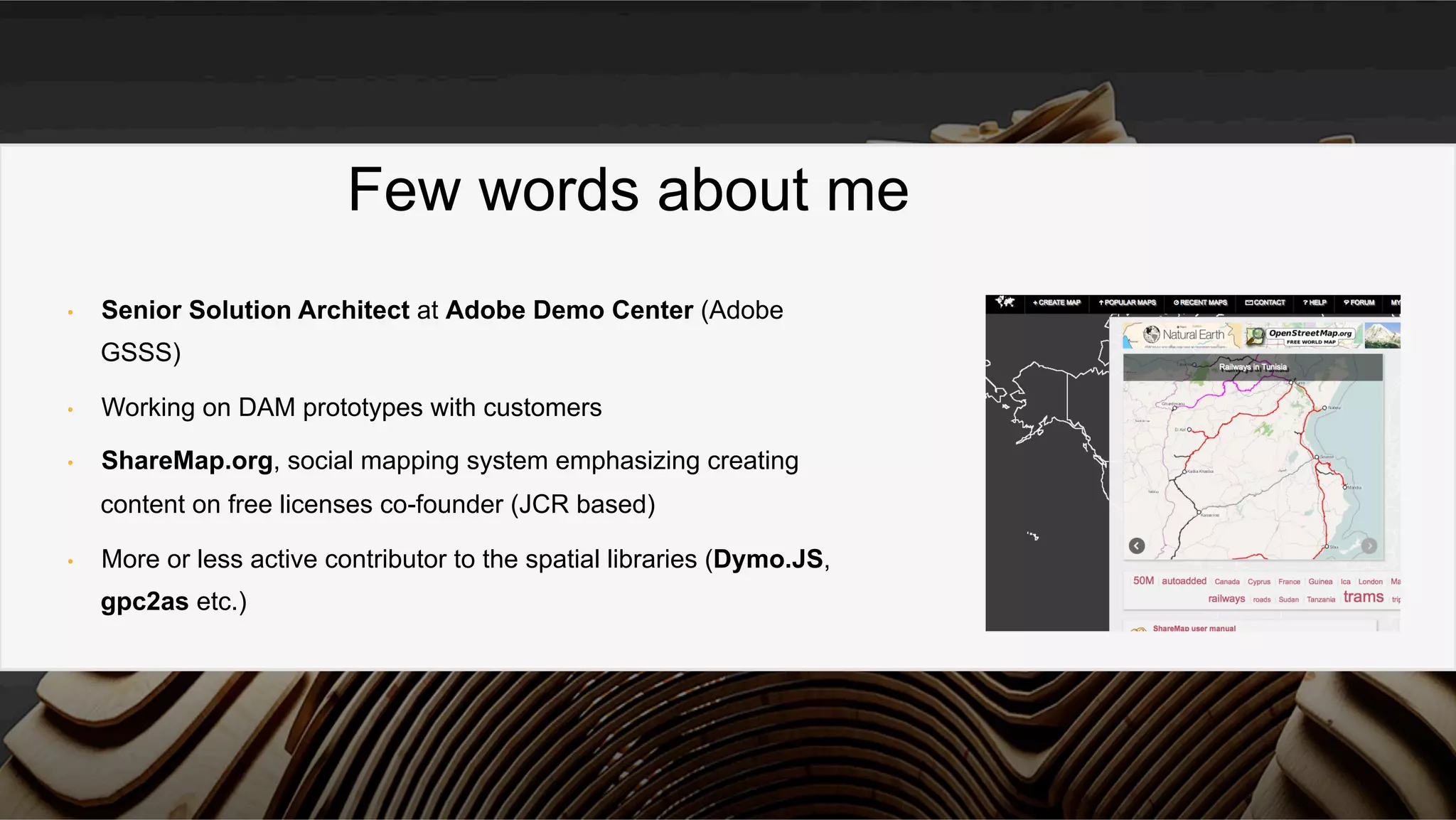
Task: Select the London tag
Action: pyautogui.click(x=1371, y=582)
